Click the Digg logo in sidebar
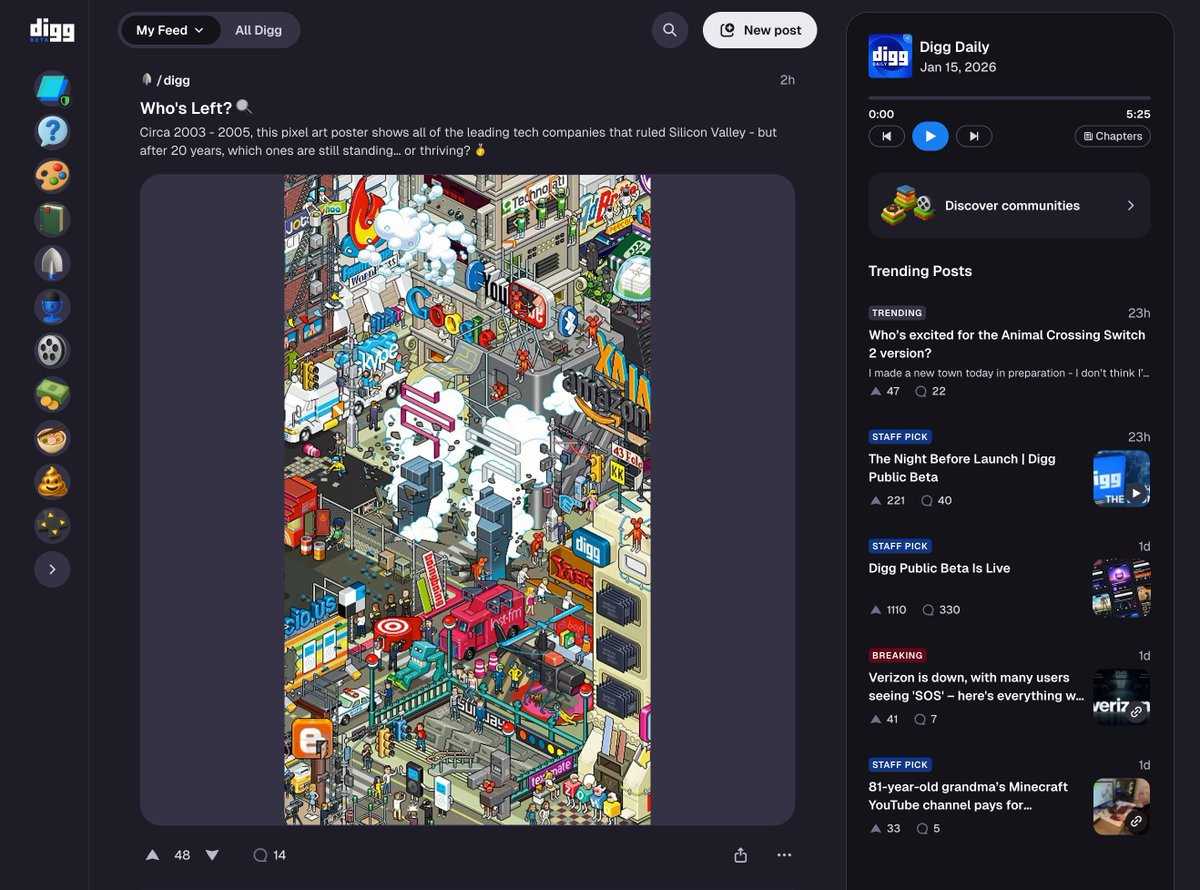Screen dimensions: 1200x890 pyautogui.click(x=52, y=30)
